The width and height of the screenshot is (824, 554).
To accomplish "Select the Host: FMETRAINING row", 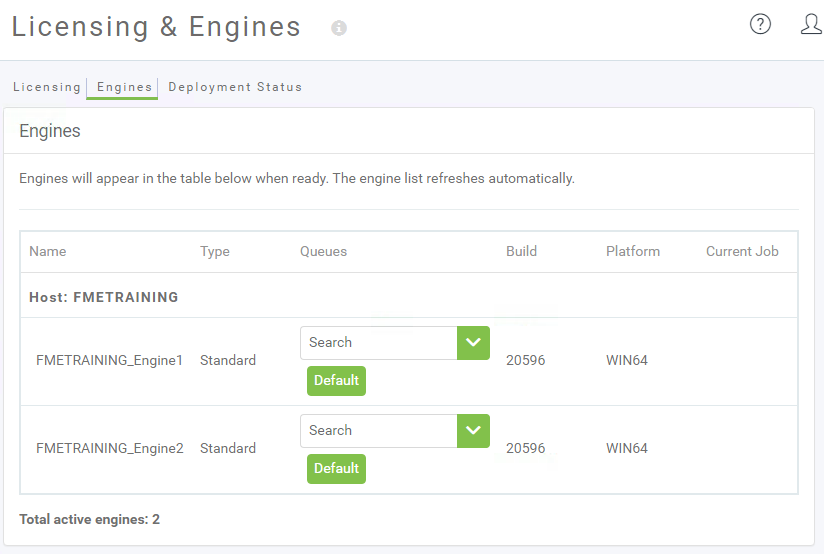I will [x=409, y=297].
